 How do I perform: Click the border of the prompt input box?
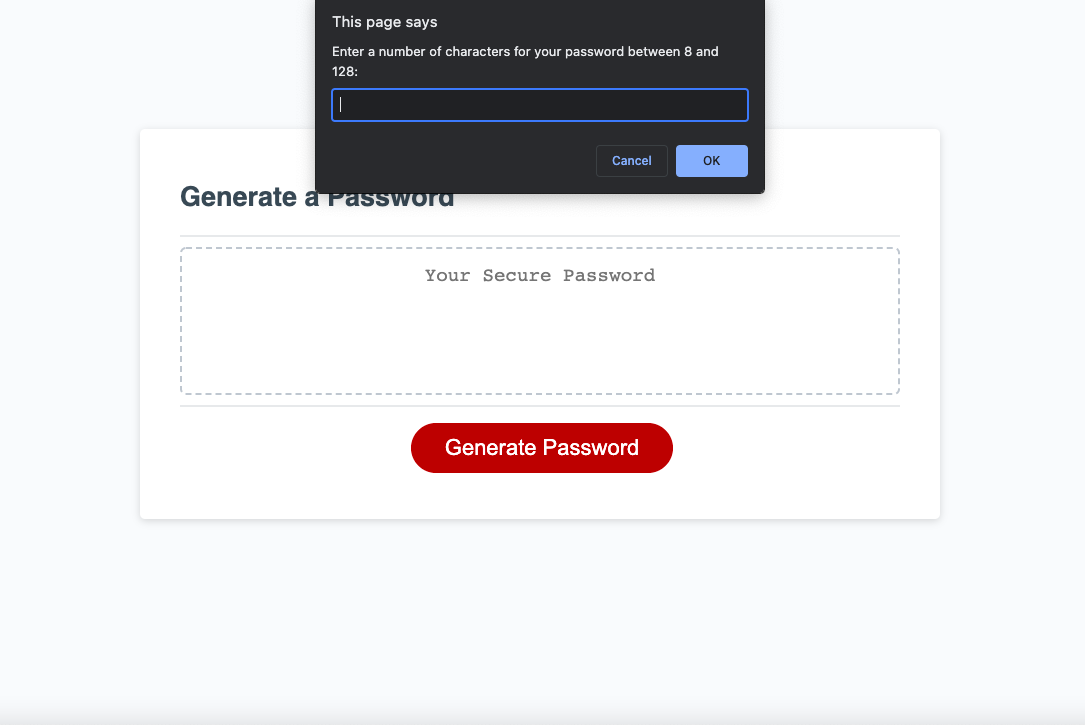(540, 90)
